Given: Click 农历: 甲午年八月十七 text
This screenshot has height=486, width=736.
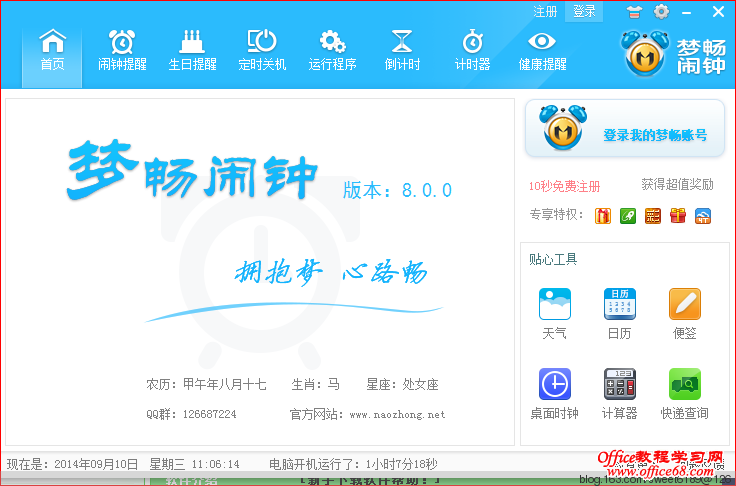Looking at the screenshot, I should pos(206,385).
